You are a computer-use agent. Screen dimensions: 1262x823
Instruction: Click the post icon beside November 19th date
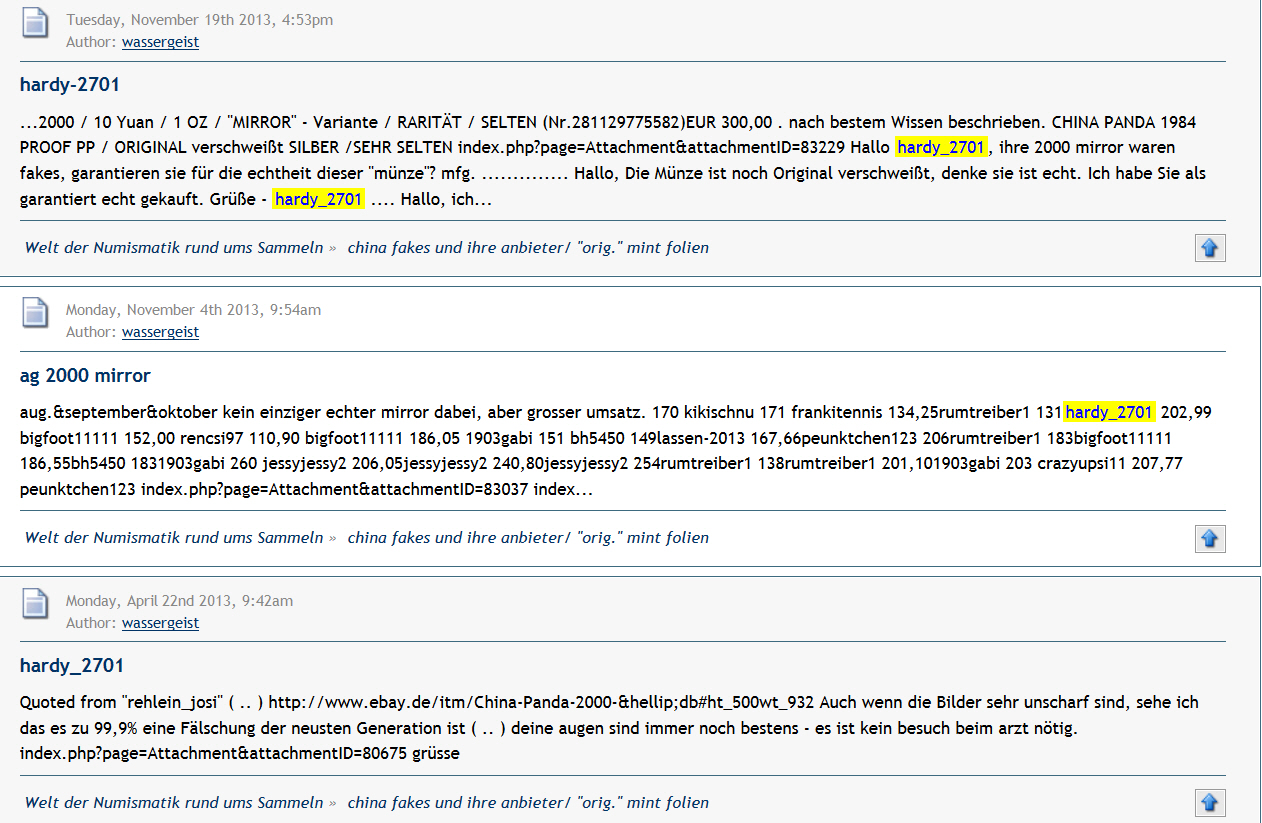click(x=36, y=23)
